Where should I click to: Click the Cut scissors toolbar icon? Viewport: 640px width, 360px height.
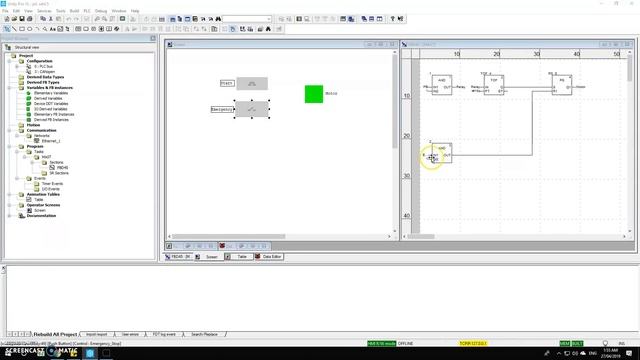tap(51, 19)
